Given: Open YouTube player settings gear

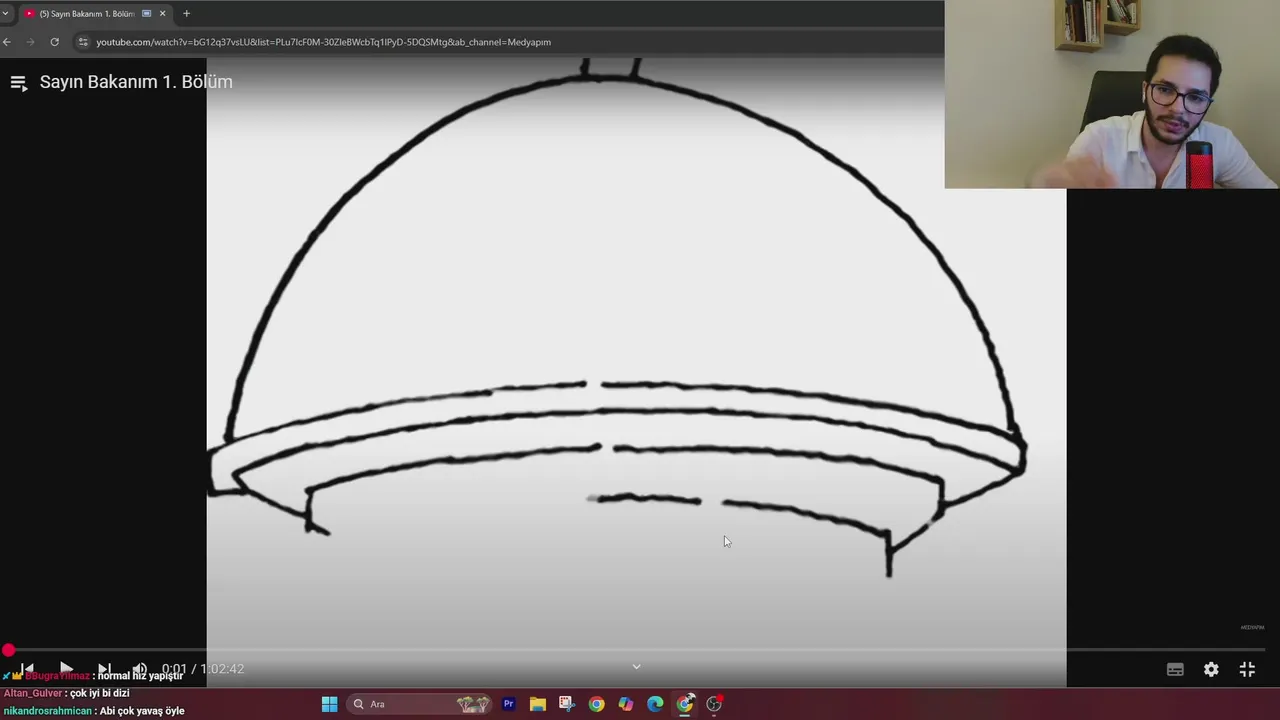Looking at the screenshot, I should pos(1211,670).
